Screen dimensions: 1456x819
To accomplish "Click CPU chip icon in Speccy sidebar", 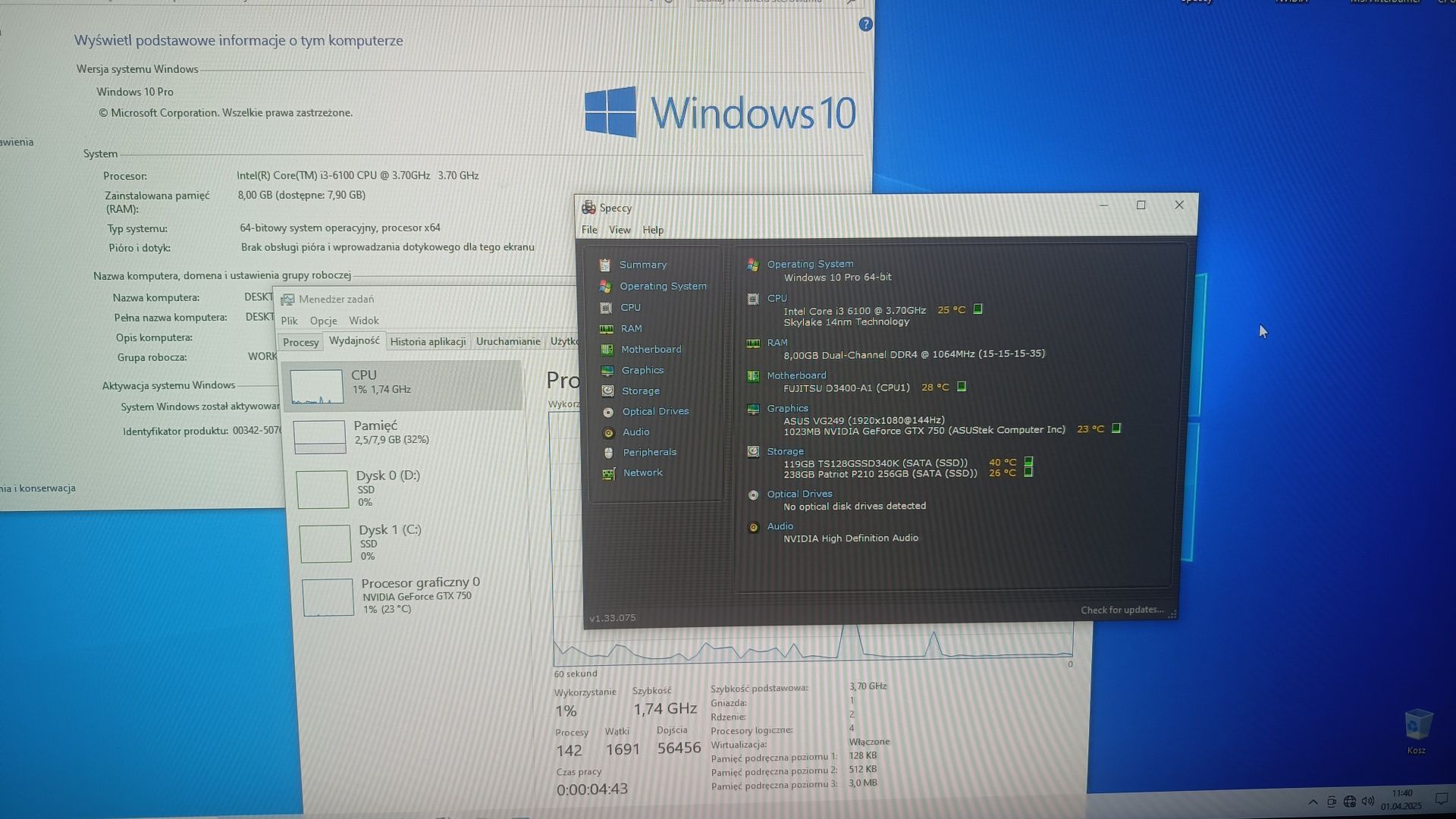I will pos(605,308).
